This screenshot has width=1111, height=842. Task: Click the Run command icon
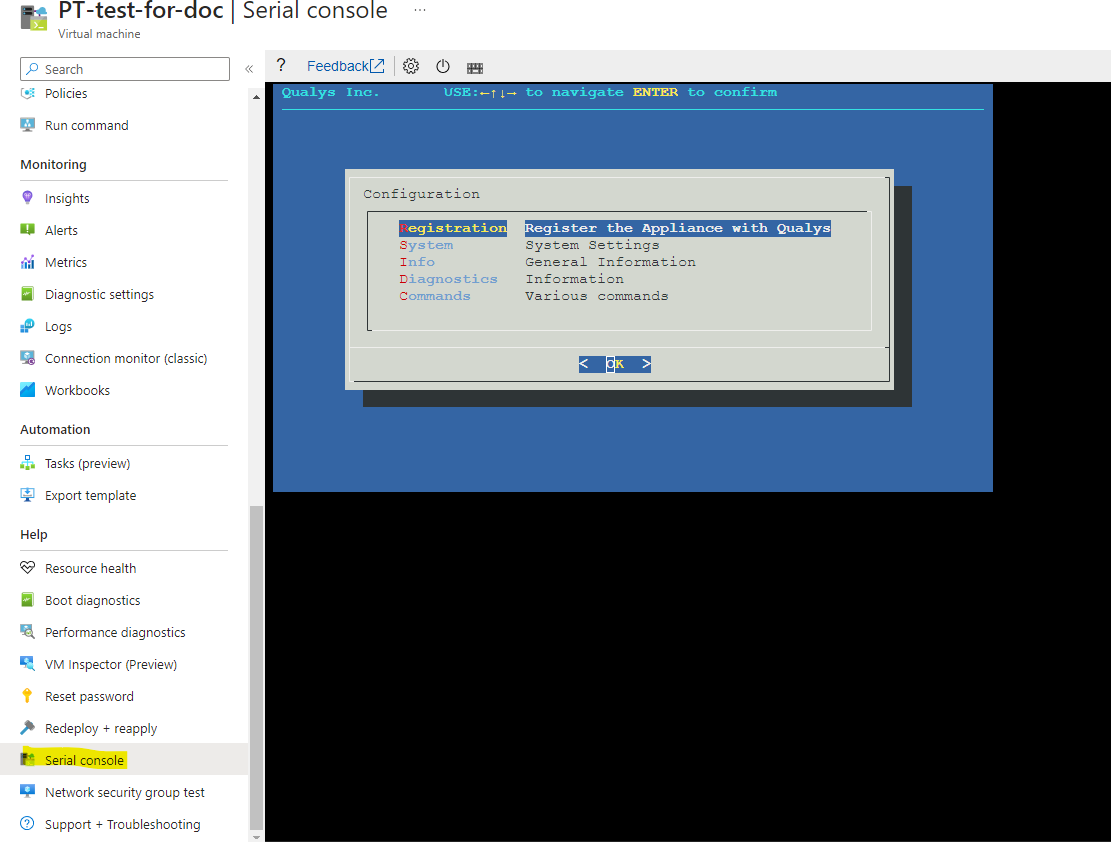tap(28, 125)
